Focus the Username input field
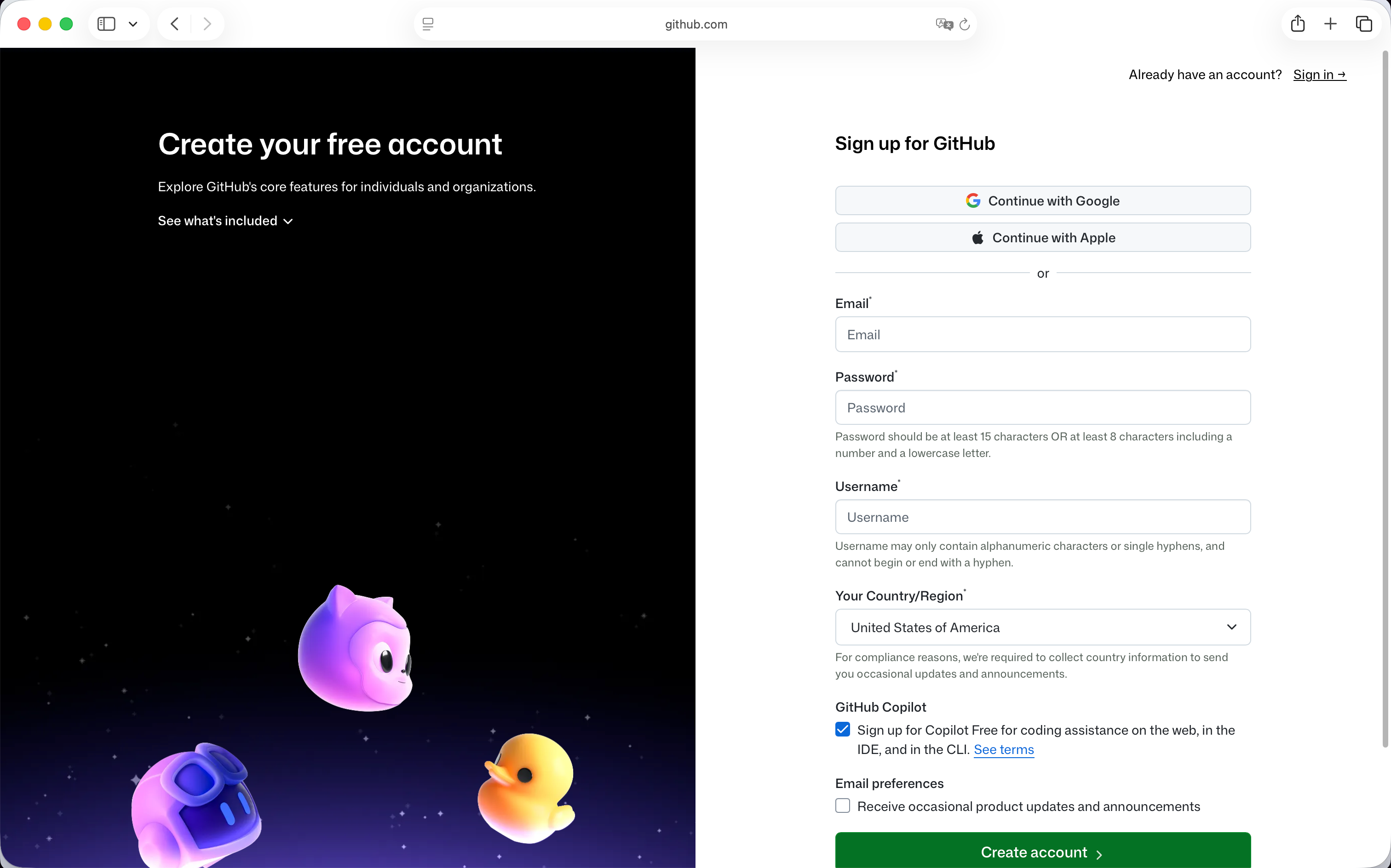The image size is (1391, 868). point(1043,517)
